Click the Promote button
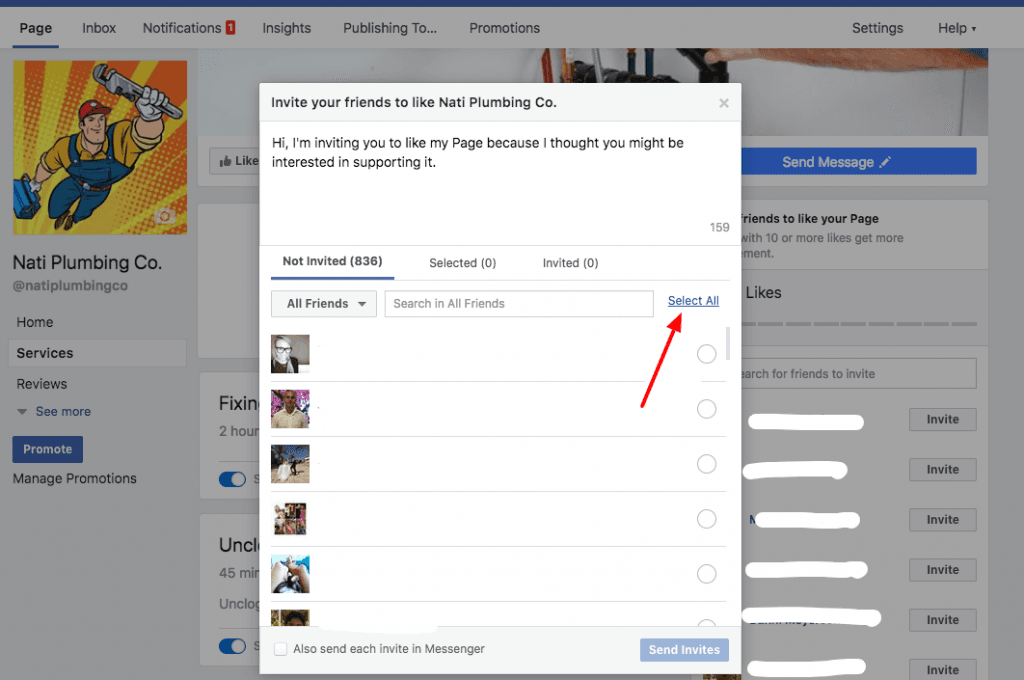1024x680 pixels. [x=48, y=449]
